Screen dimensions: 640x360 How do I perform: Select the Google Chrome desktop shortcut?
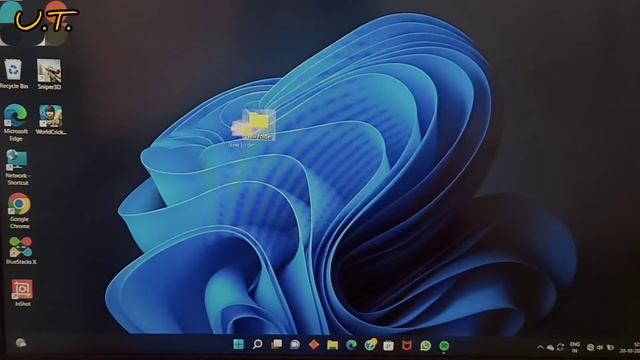tap(19, 211)
